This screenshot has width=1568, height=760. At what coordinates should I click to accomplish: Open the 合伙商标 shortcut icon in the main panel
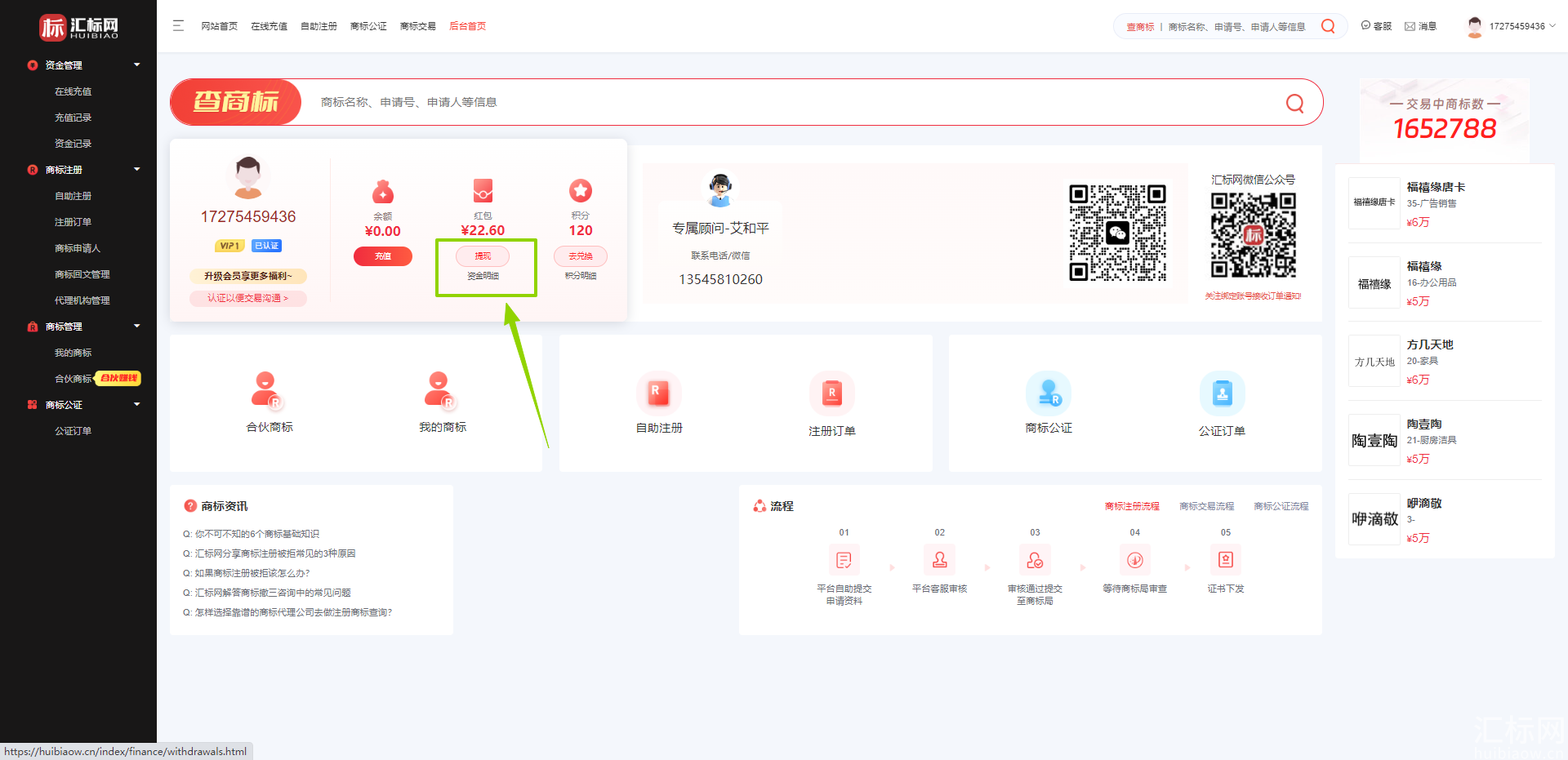pos(265,389)
